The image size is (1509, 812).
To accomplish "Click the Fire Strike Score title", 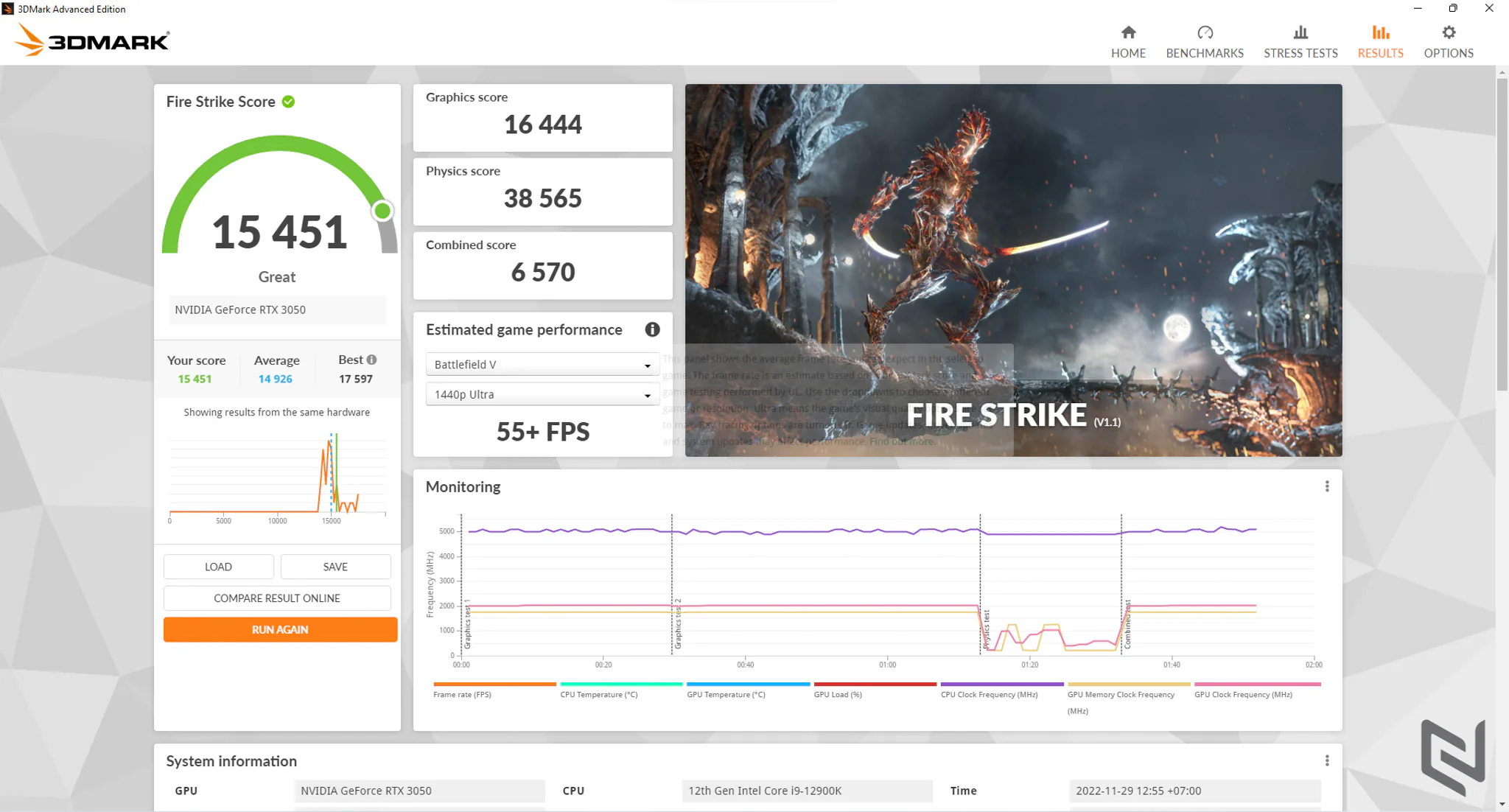I will (x=220, y=102).
